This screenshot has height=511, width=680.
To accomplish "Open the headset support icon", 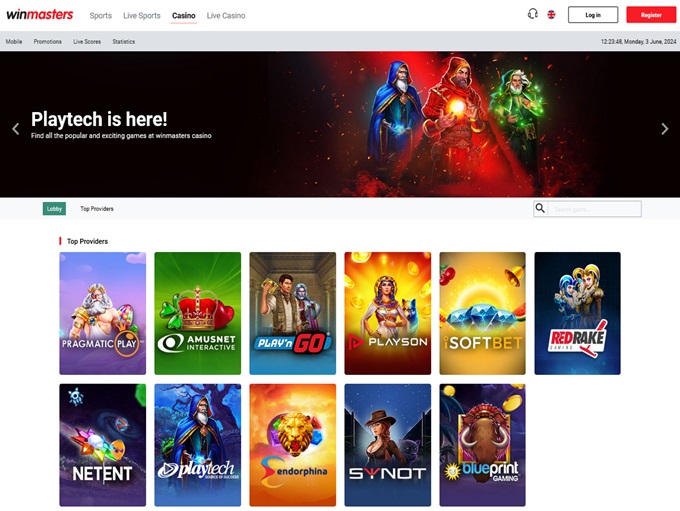I will click(533, 15).
